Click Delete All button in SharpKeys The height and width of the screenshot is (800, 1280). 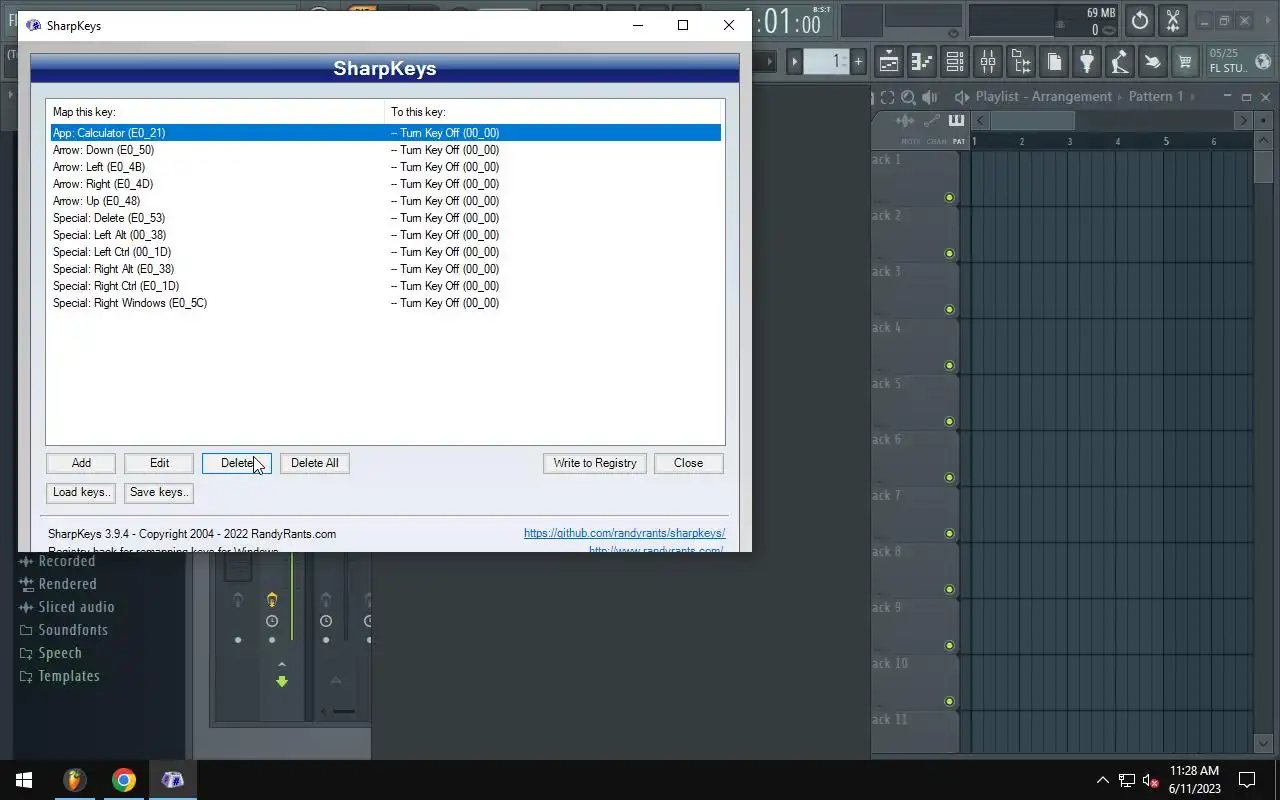[x=315, y=463]
